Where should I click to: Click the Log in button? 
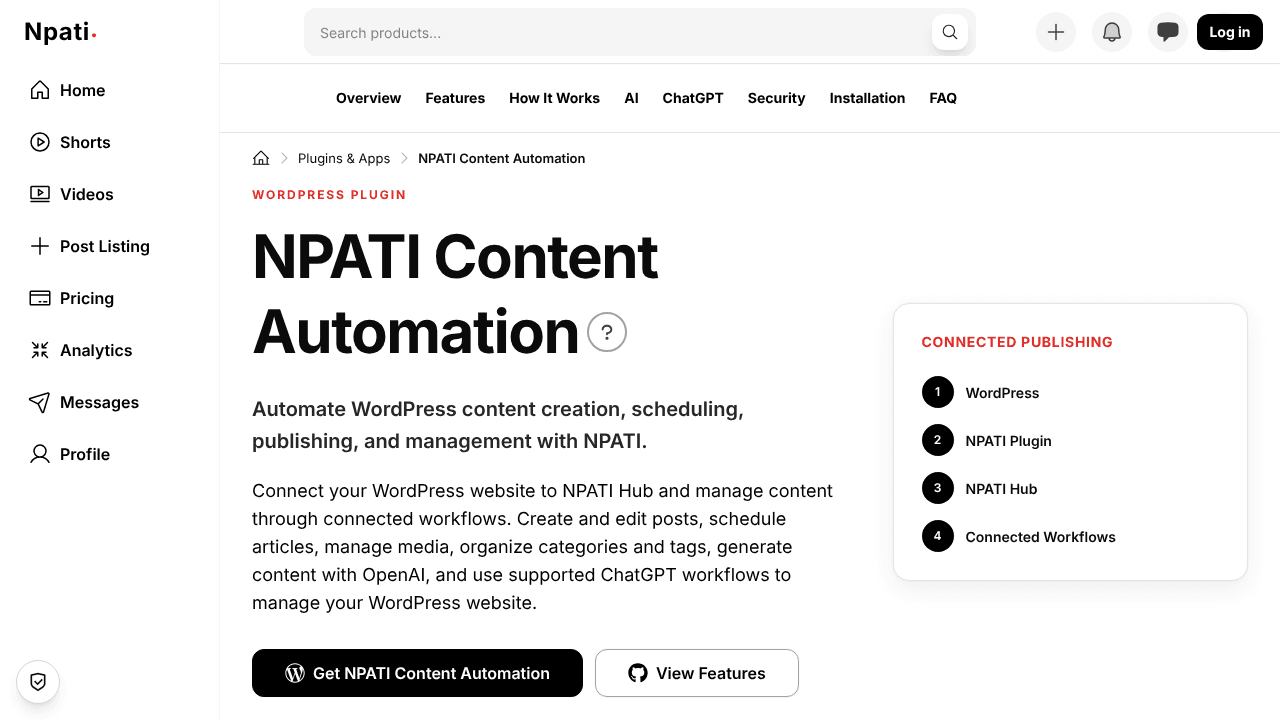click(1230, 32)
